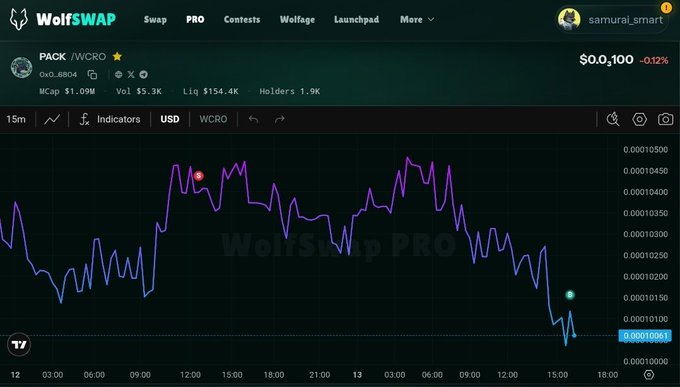Viewport: 680px width, 387px height.
Task: Click the PACK token avatar
Action: coord(21,67)
